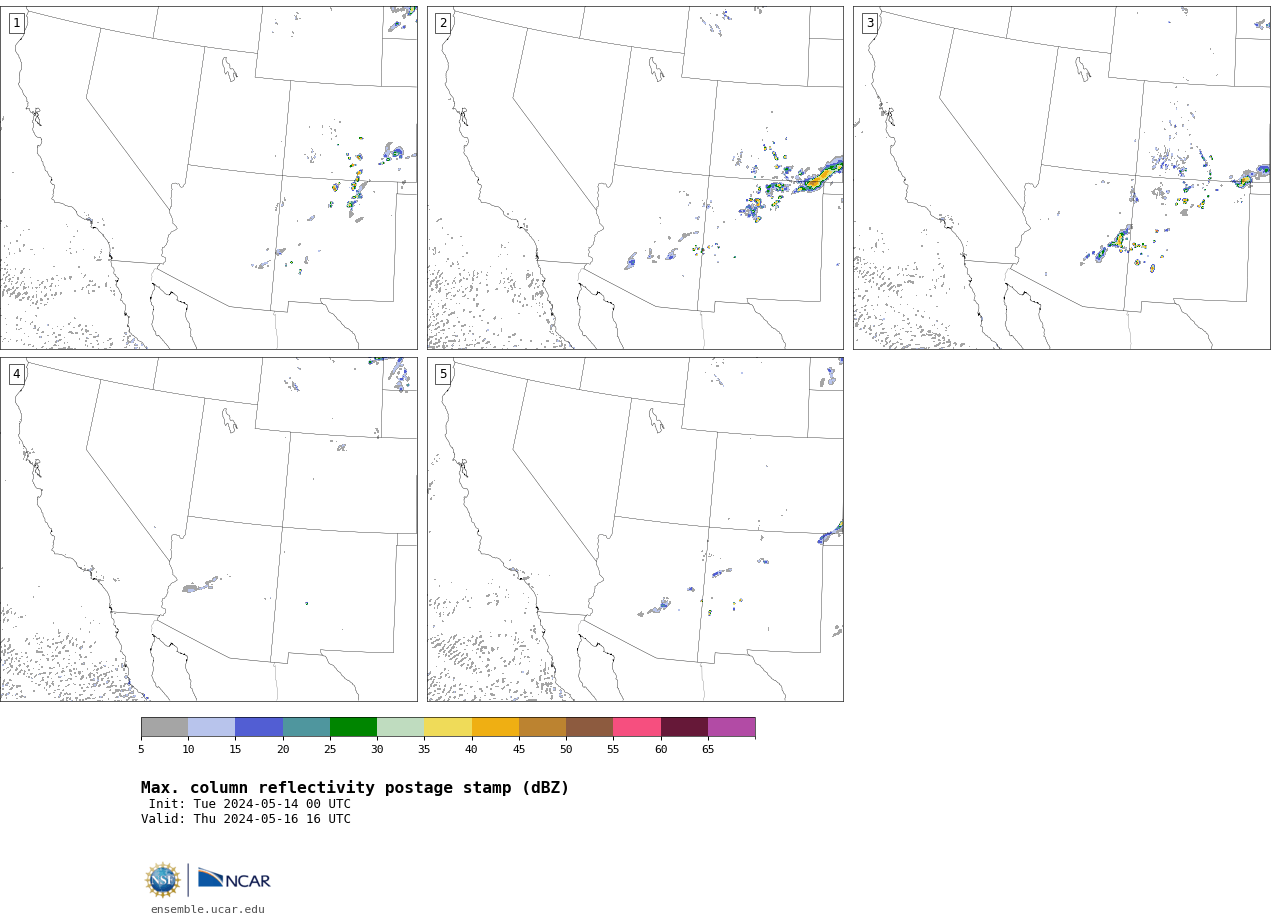
Task: Open ensemble member 2 reflectivity map
Action: coord(635,178)
